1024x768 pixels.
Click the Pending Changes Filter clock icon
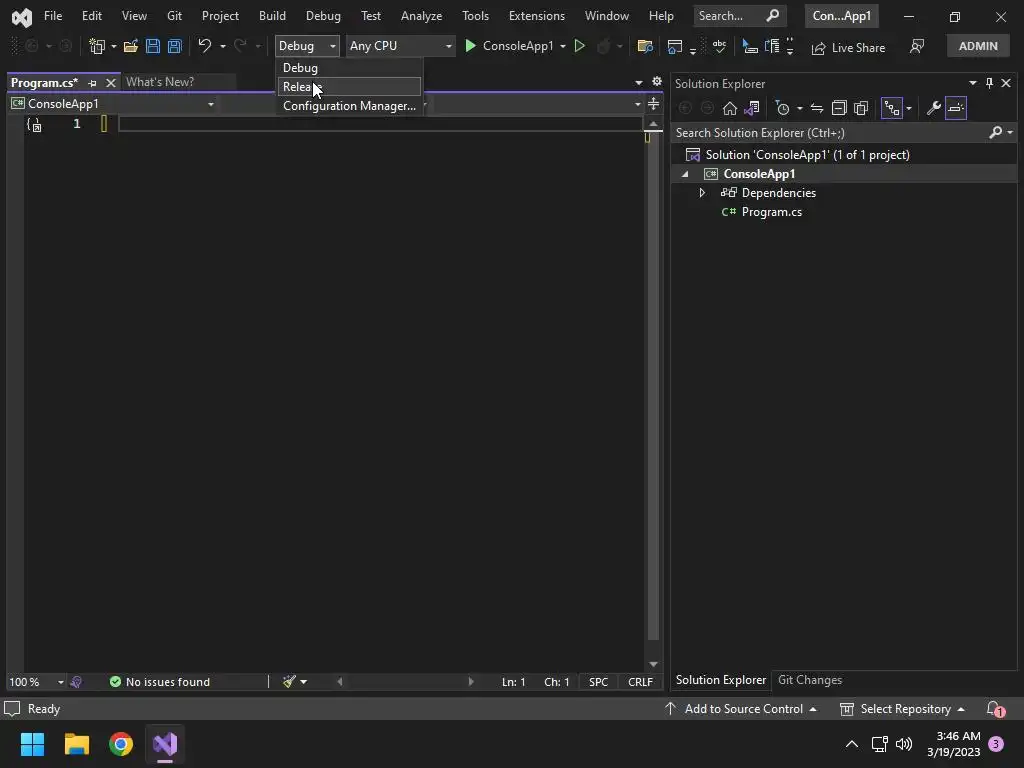pyautogui.click(x=782, y=108)
